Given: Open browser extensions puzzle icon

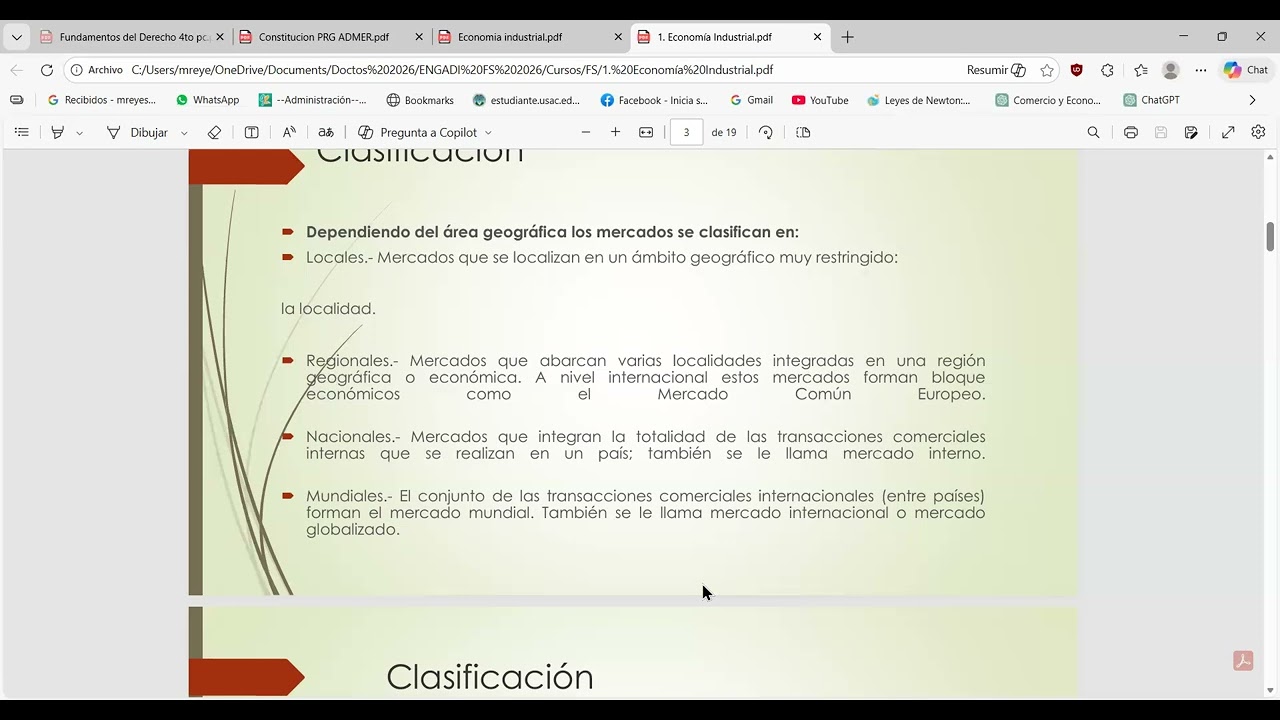Looking at the screenshot, I should point(1107,70).
